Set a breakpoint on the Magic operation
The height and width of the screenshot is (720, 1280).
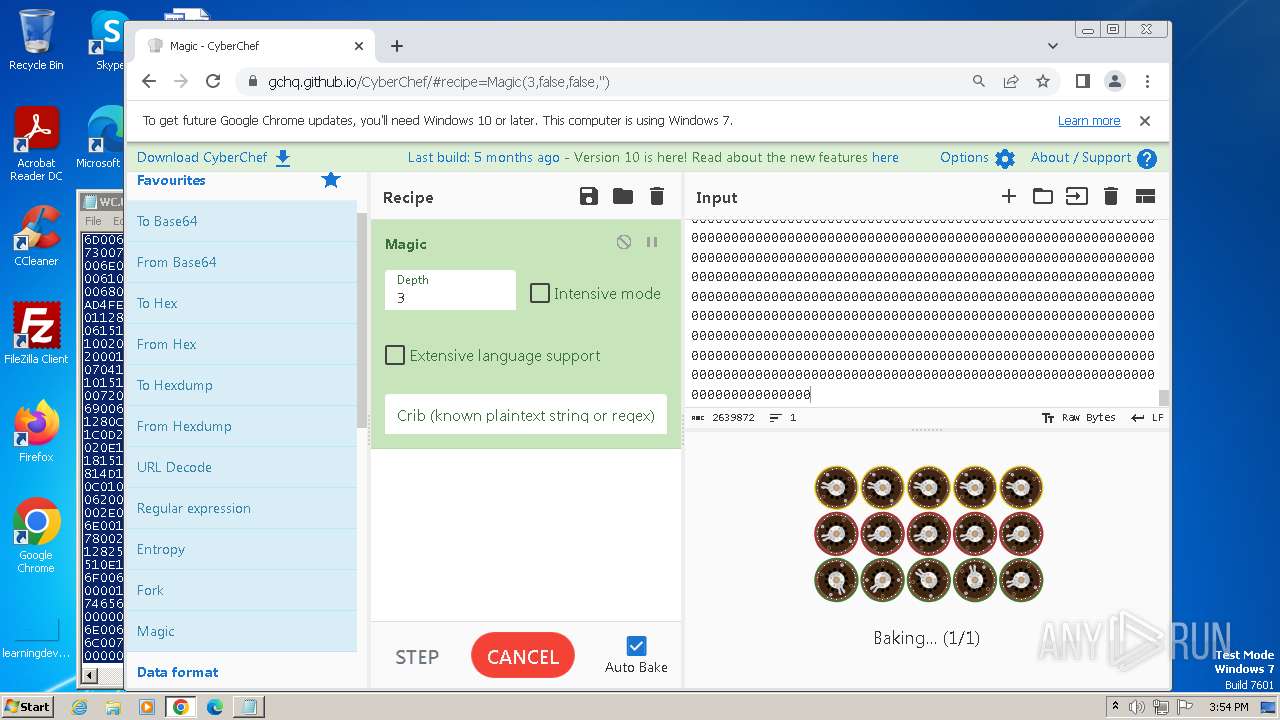tap(652, 242)
